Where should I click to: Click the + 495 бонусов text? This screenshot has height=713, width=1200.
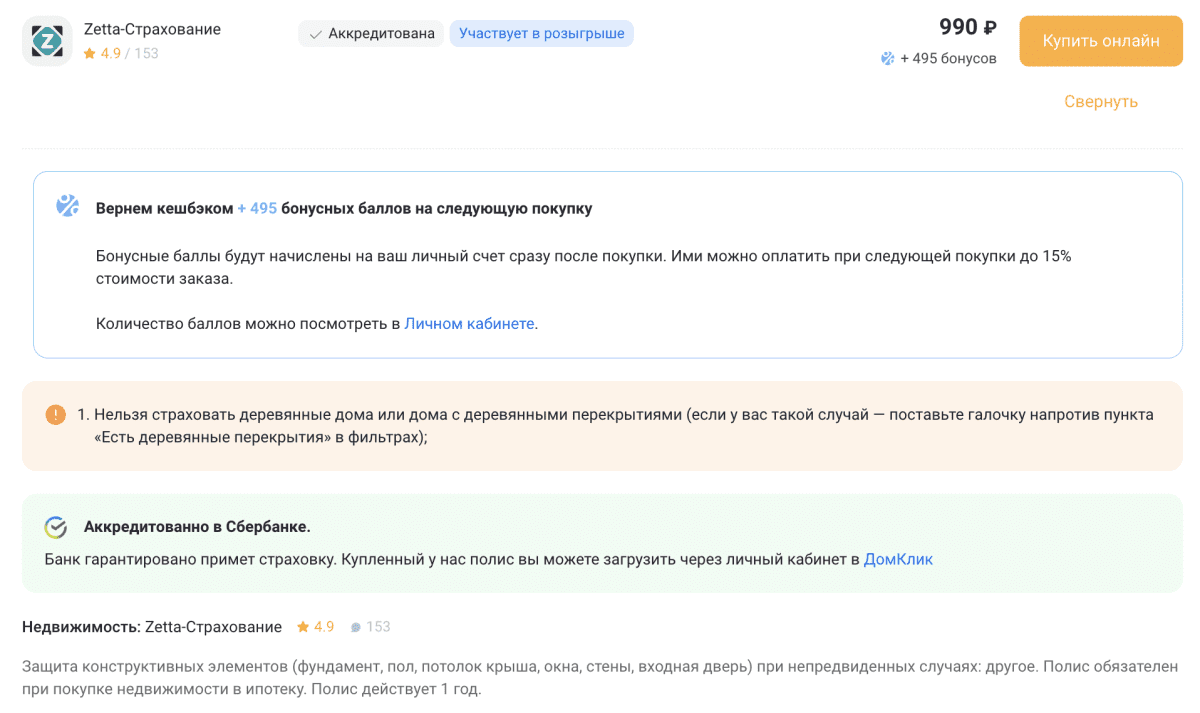pyautogui.click(x=948, y=58)
